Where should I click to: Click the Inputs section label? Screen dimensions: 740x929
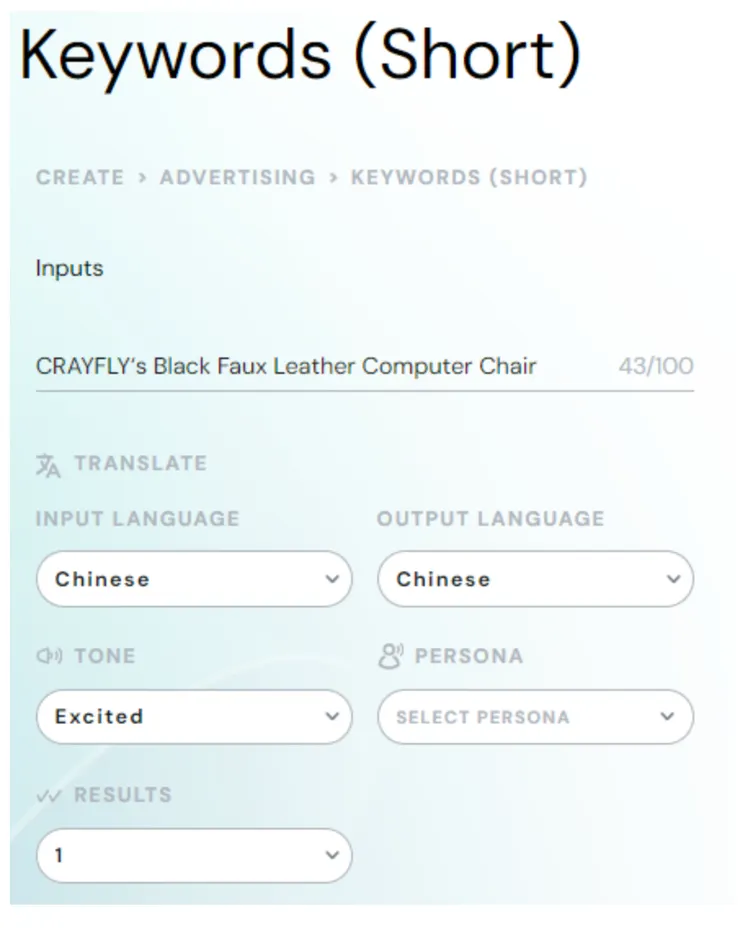click(x=68, y=268)
